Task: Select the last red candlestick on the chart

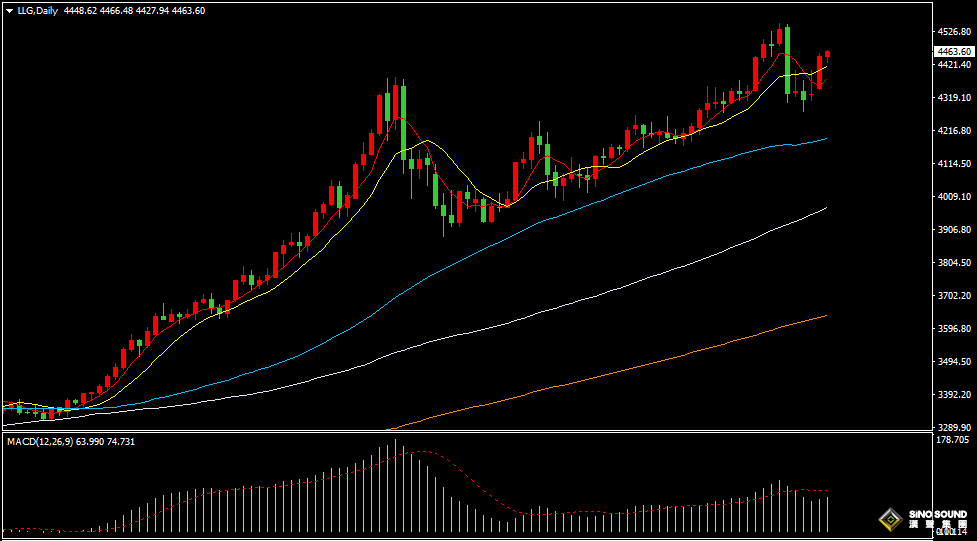Action: point(827,56)
